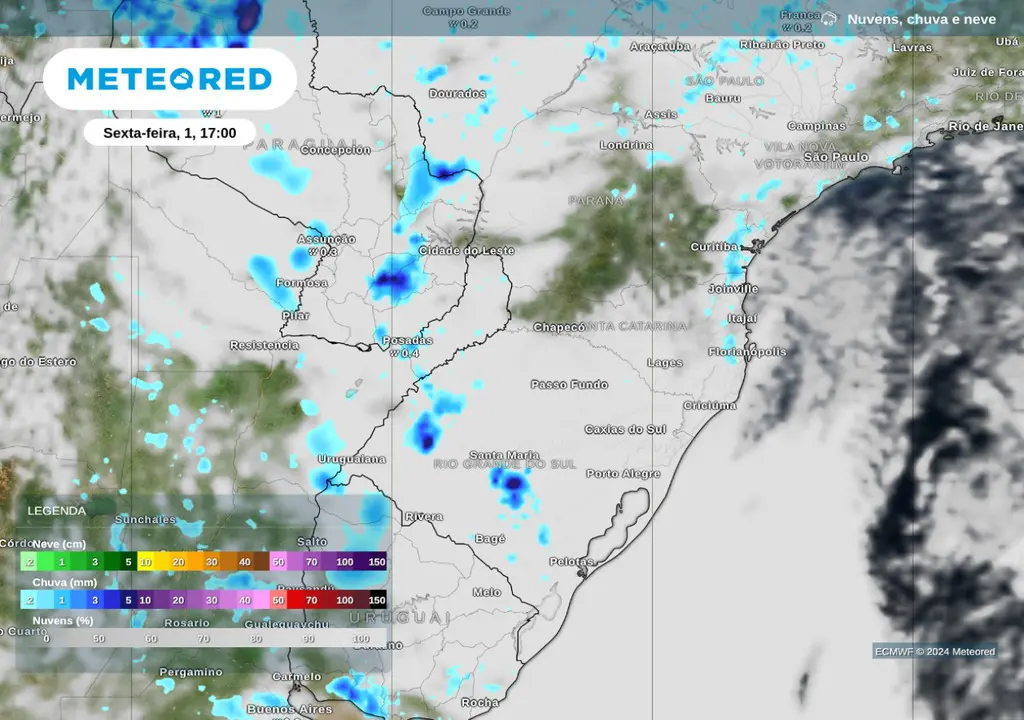Click the Santa Maria city label
Image resolution: width=1024 pixels, height=720 pixels.
(505, 455)
